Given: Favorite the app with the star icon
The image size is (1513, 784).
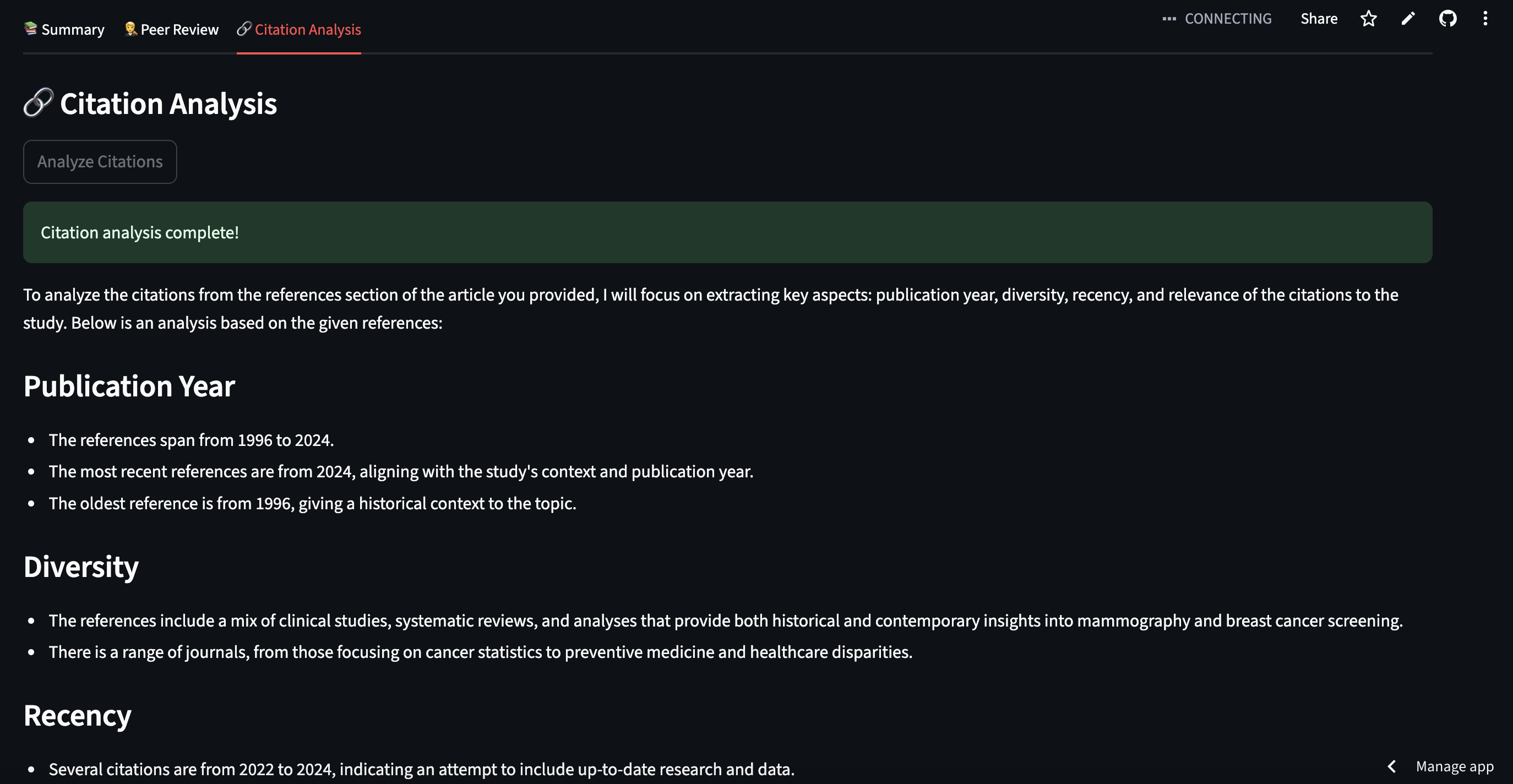Looking at the screenshot, I should point(1369,19).
